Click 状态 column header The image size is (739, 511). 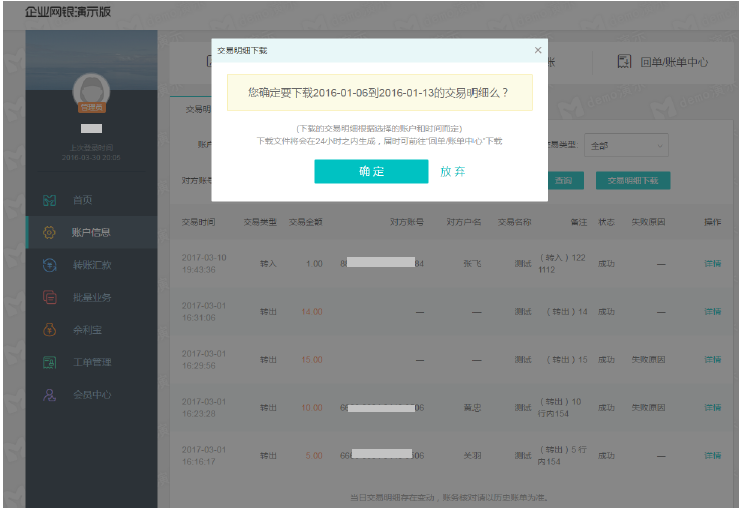tap(606, 222)
